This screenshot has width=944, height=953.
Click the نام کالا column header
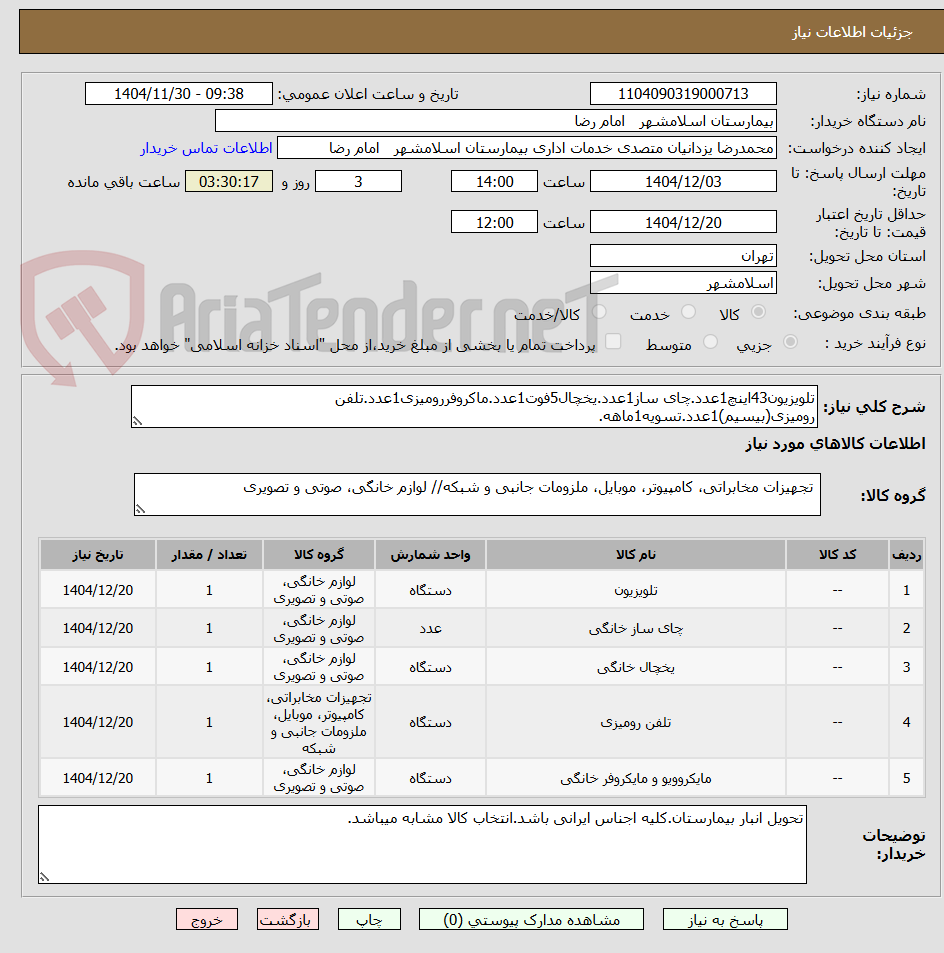pos(636,554)
